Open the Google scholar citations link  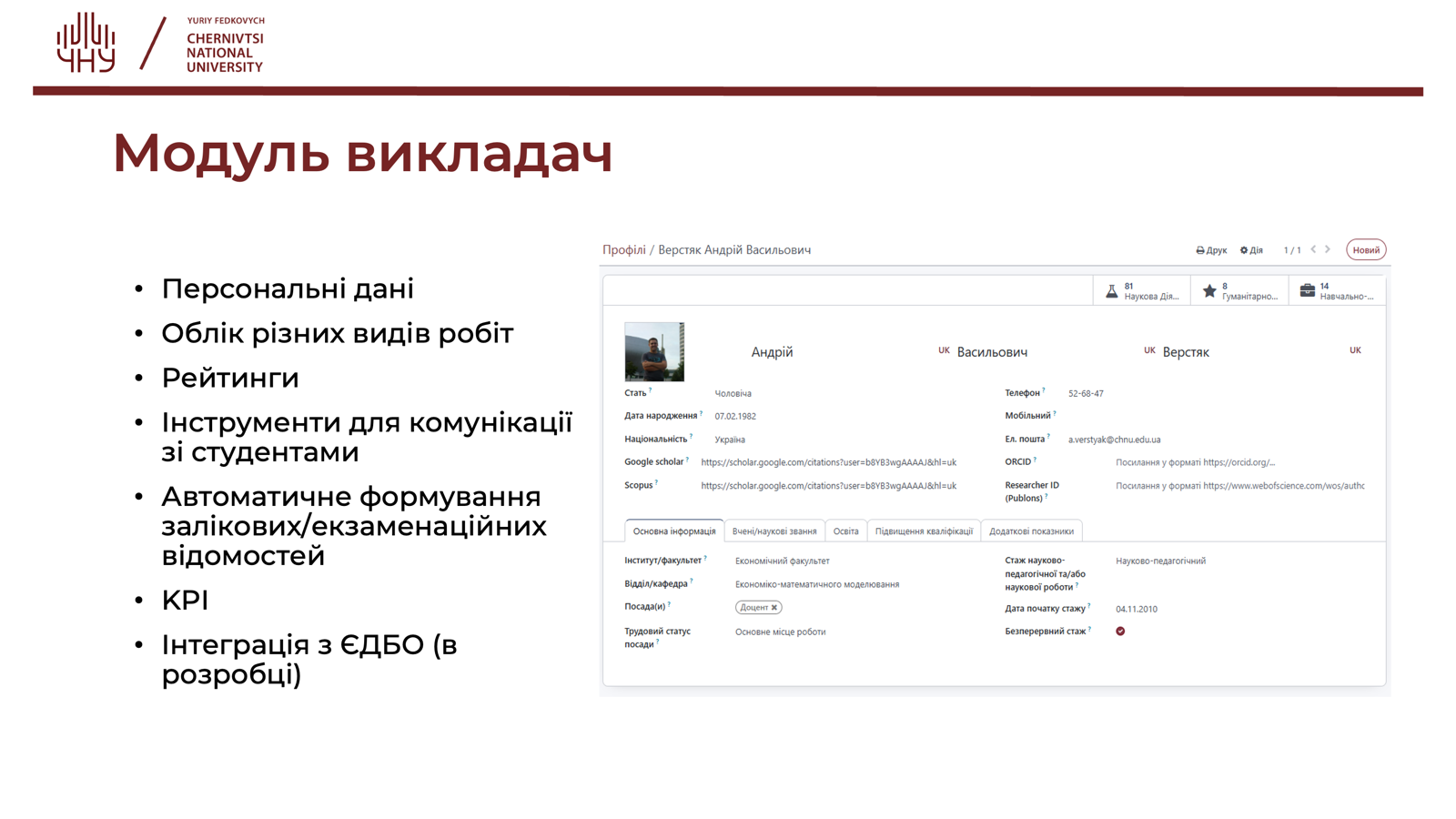coord(828,462)
